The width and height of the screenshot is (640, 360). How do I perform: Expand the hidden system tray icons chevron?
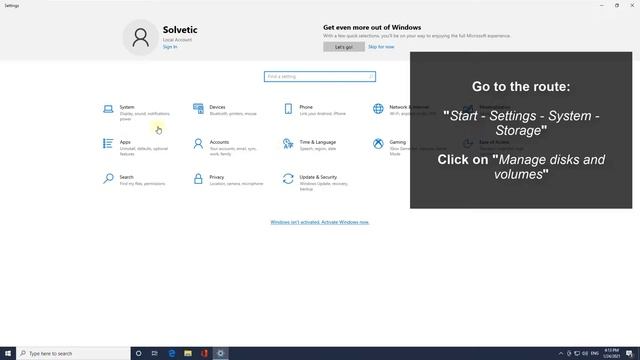pyautogui.click(x=561, y=353)
